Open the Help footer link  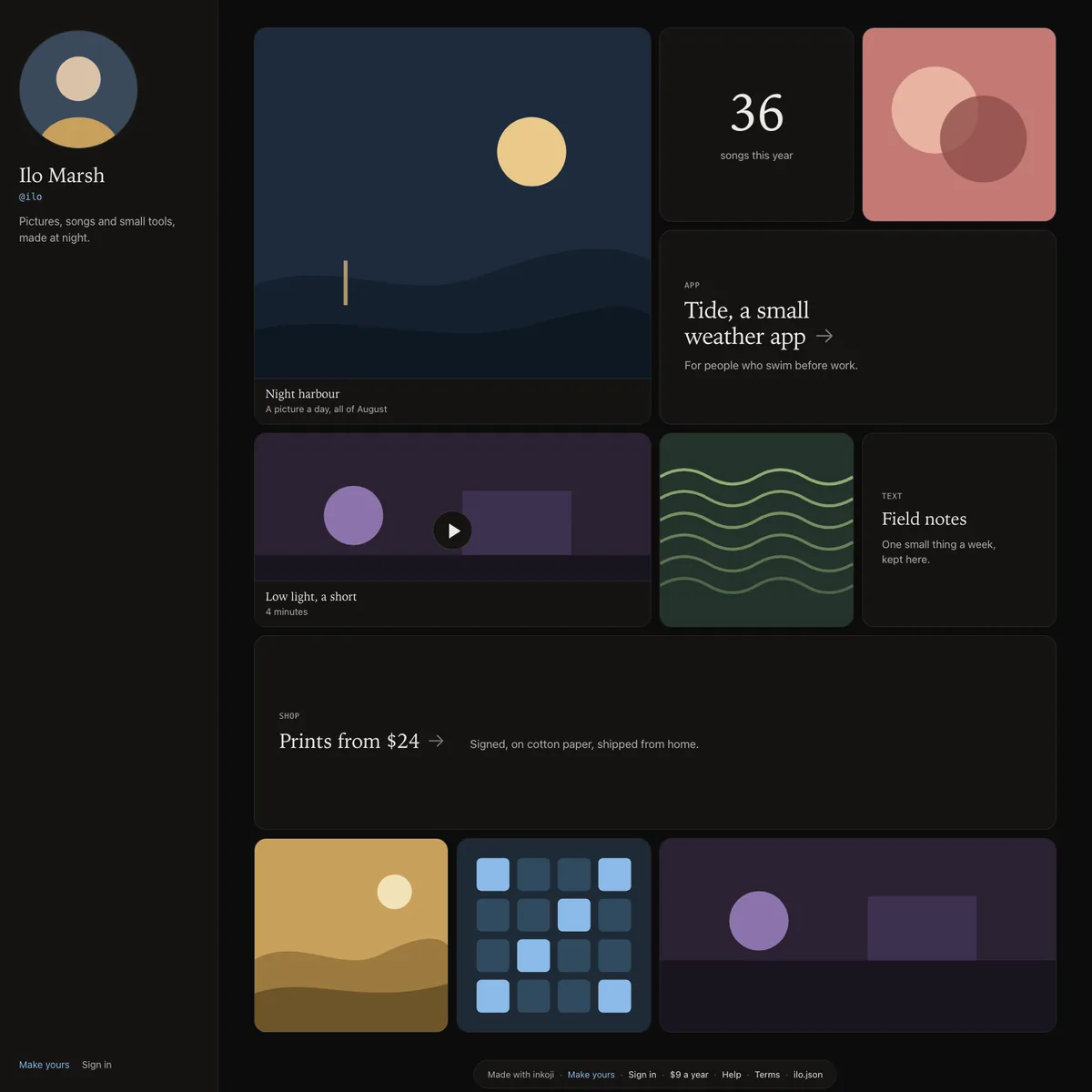pyautogui.click(x=732, y=1075)
